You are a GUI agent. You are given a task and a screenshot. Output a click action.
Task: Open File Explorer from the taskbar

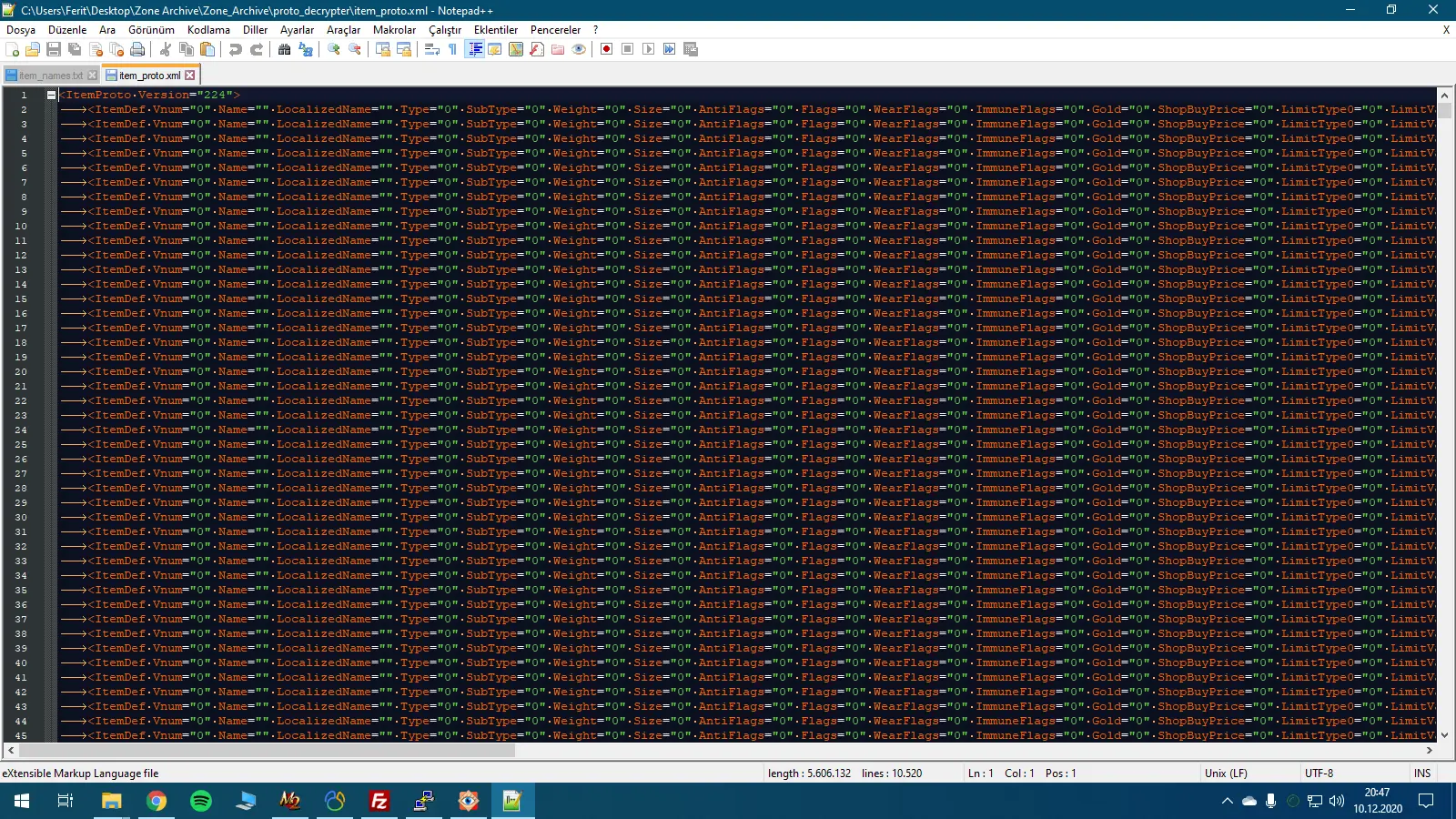112,801
